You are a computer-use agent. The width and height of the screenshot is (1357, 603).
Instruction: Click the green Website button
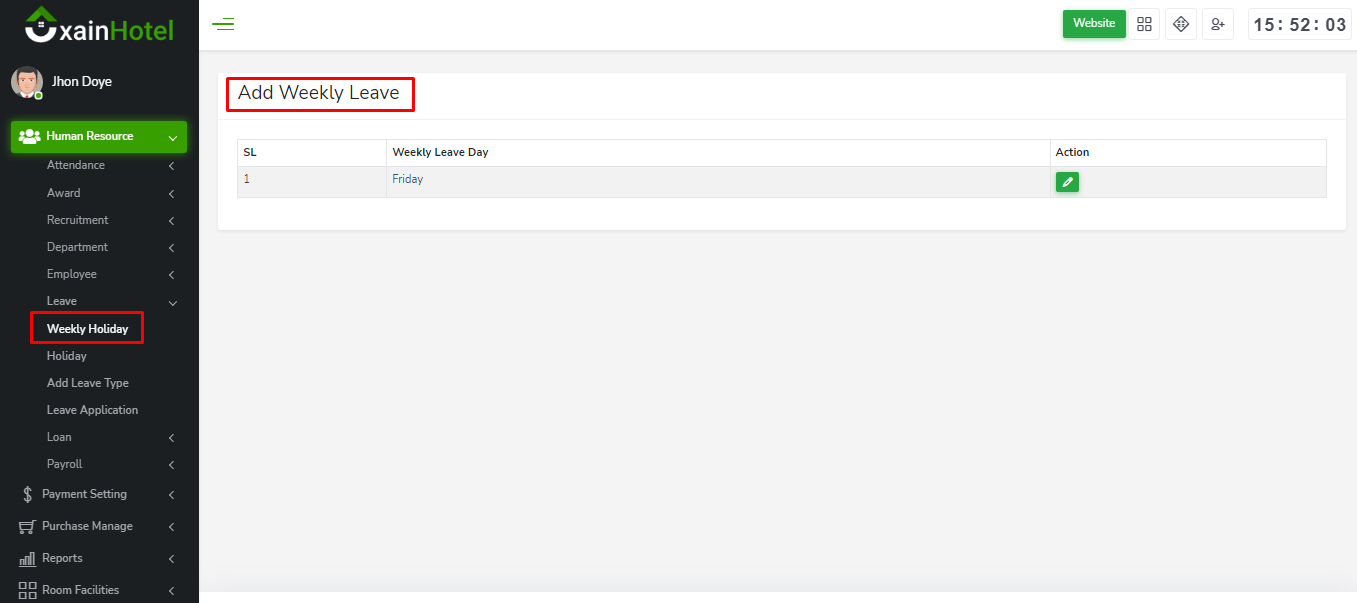pyautogui.click(x=1094, y=24)
